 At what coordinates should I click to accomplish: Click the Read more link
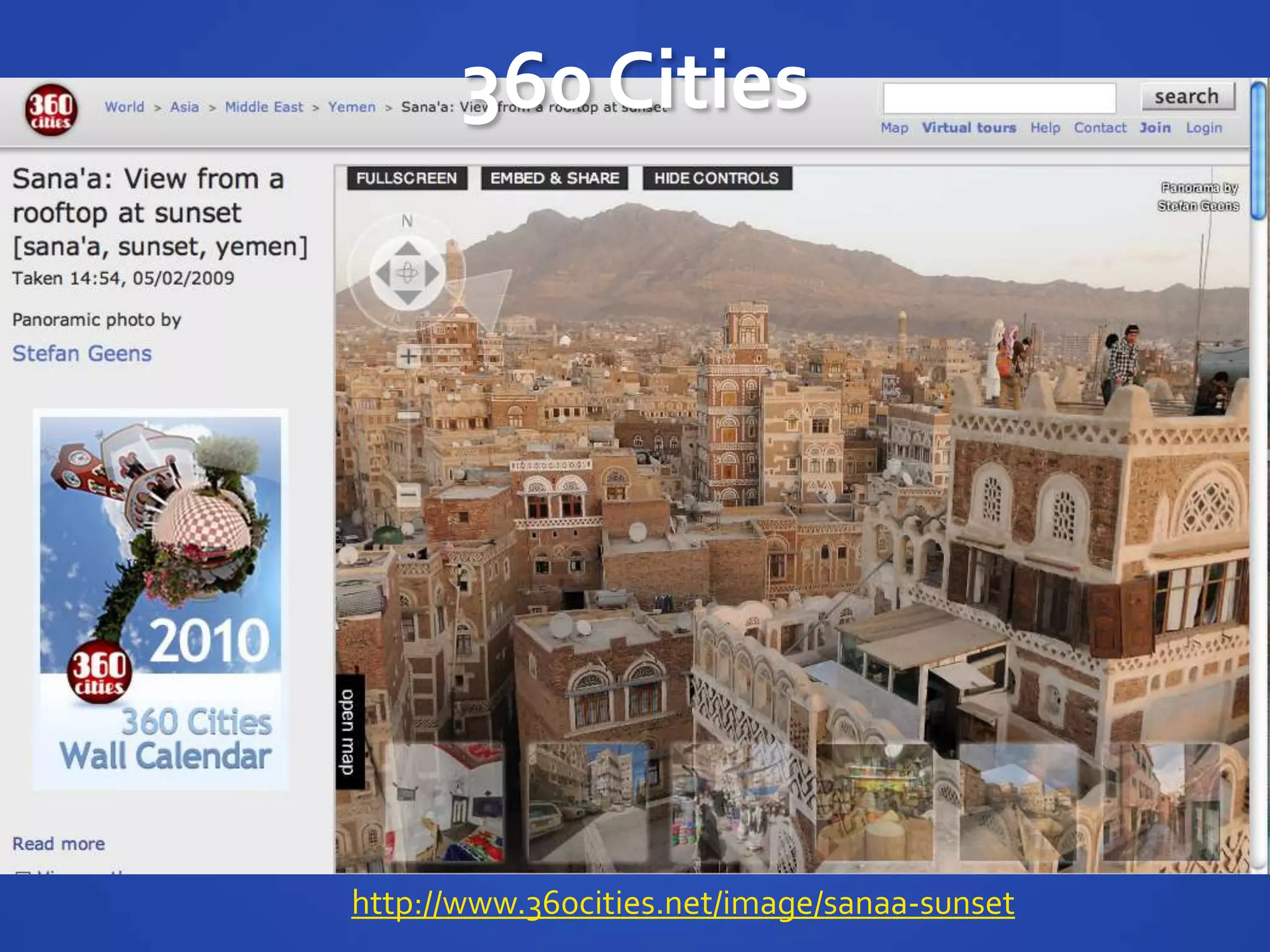[59, 844]
